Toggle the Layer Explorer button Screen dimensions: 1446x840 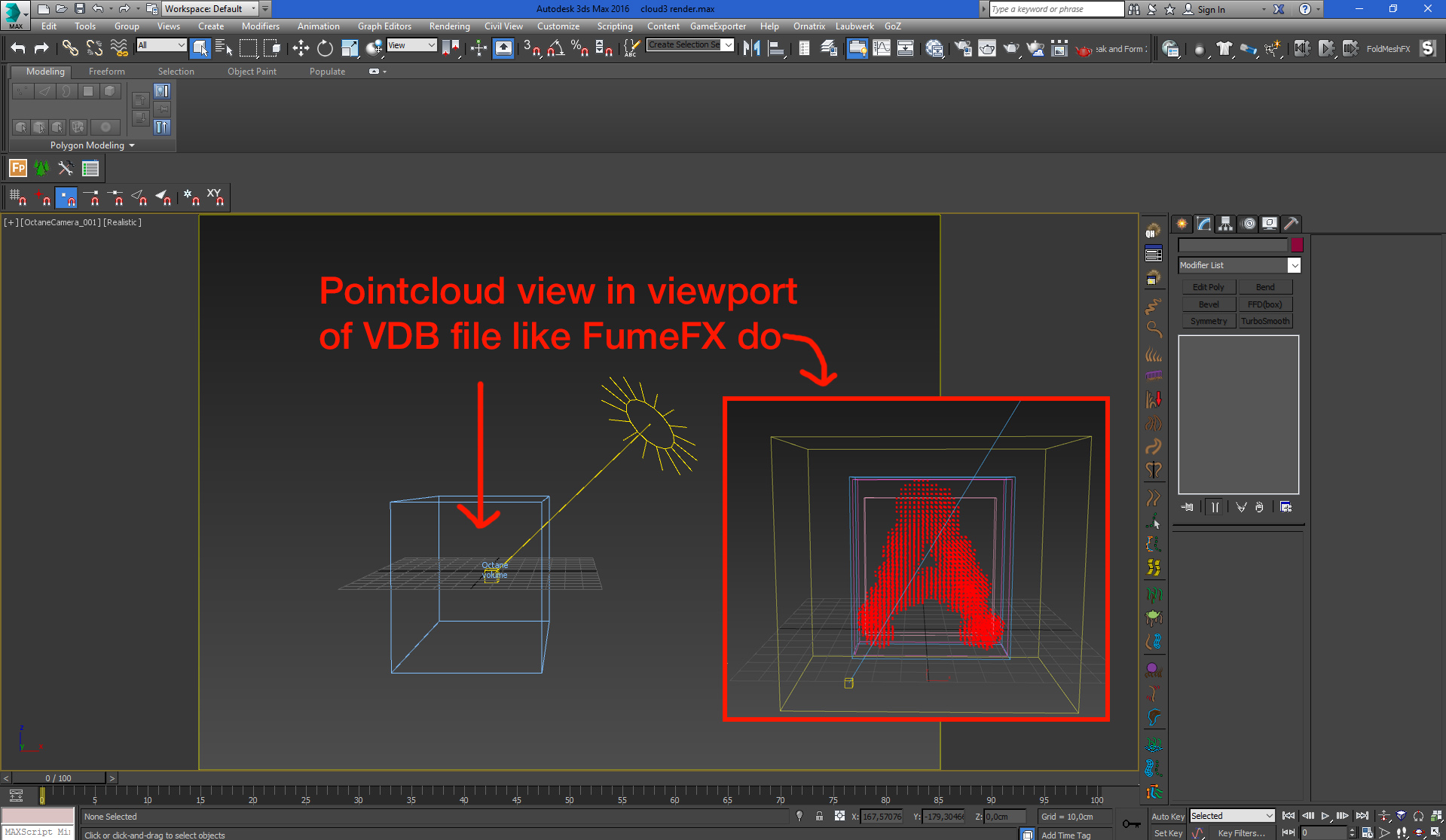(829, 49)
